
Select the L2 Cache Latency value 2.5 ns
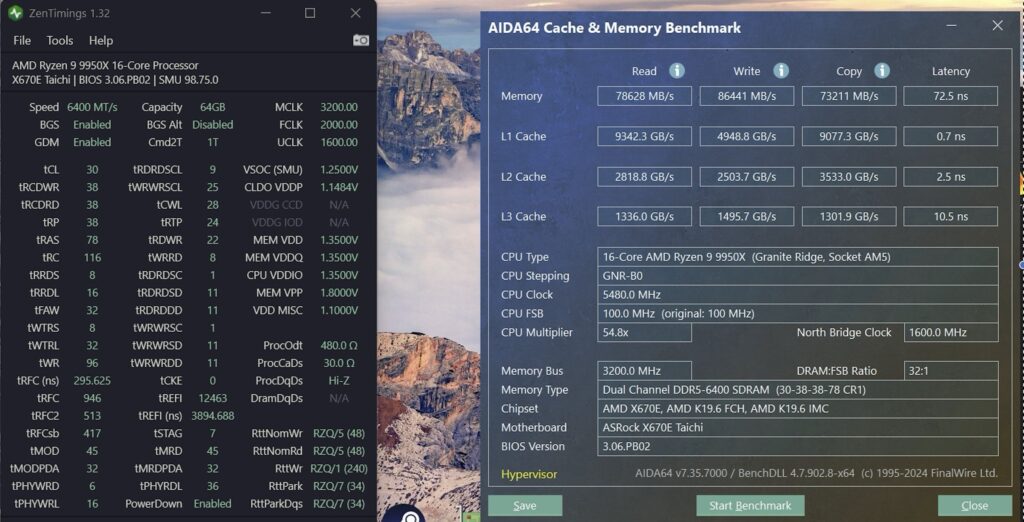click(950, 176)
